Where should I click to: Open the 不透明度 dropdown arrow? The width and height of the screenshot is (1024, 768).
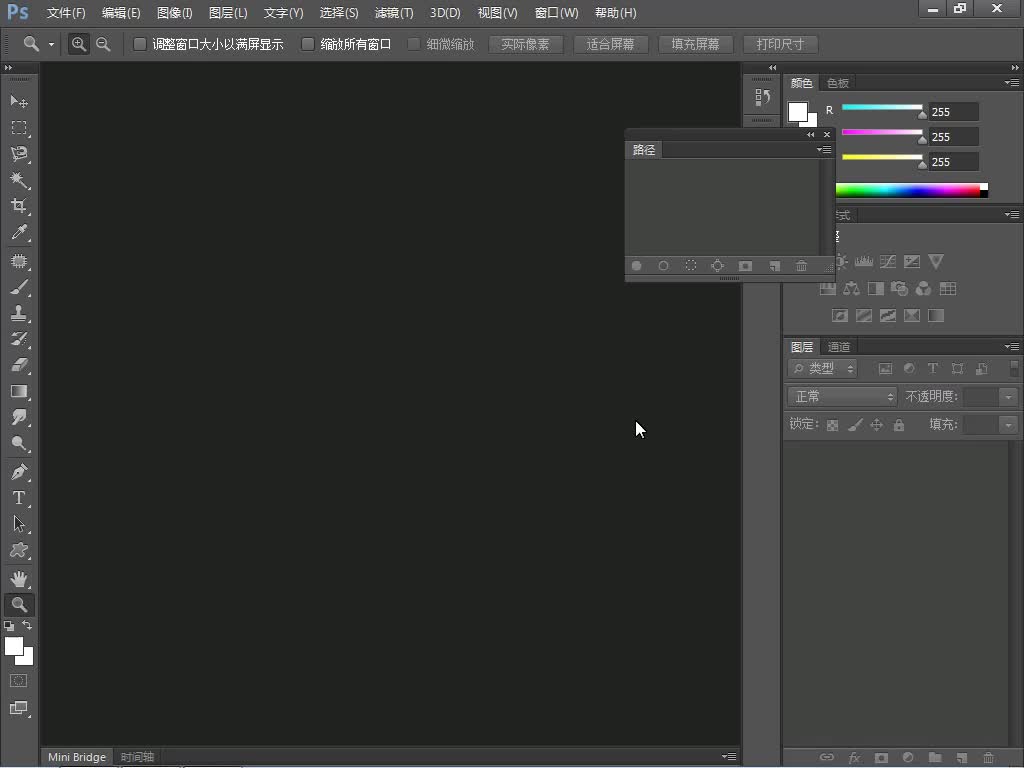click(1008, 396)
